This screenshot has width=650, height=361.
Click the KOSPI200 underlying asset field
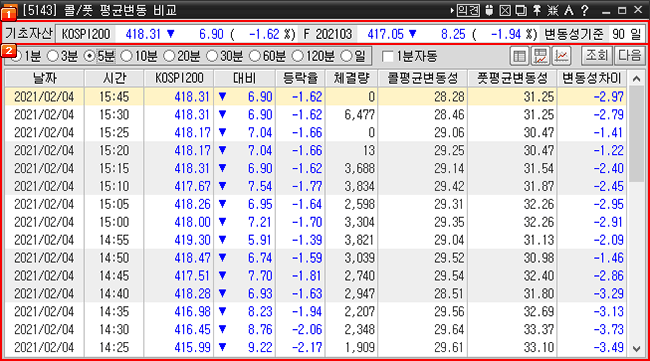(86, 34)
